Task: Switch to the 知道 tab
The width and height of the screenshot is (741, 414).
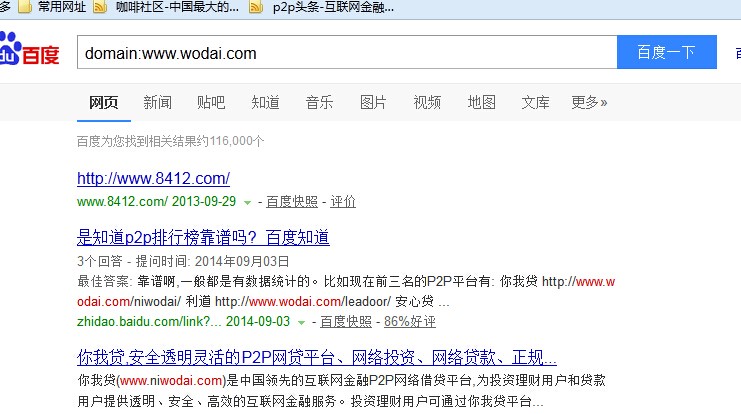Action: 265,102
